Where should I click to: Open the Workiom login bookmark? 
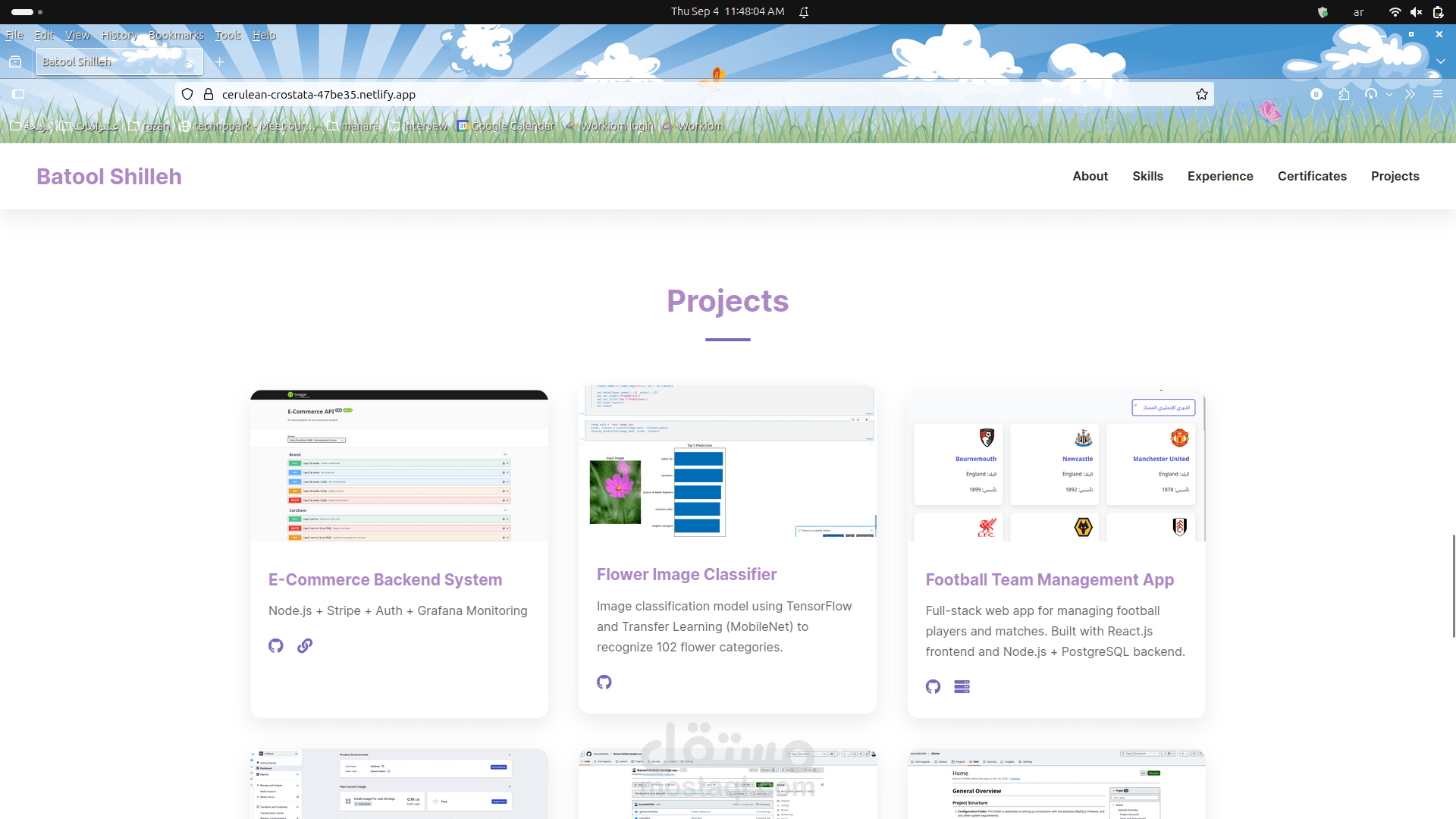click(x=610, y=126)
